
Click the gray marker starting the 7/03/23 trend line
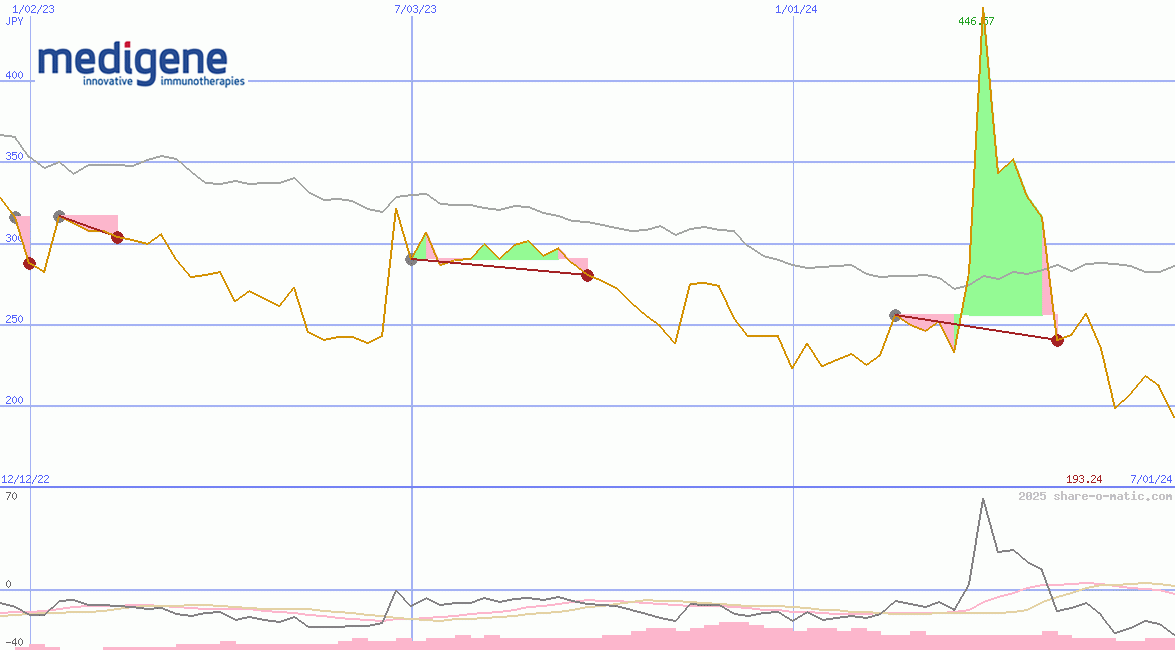411,259
